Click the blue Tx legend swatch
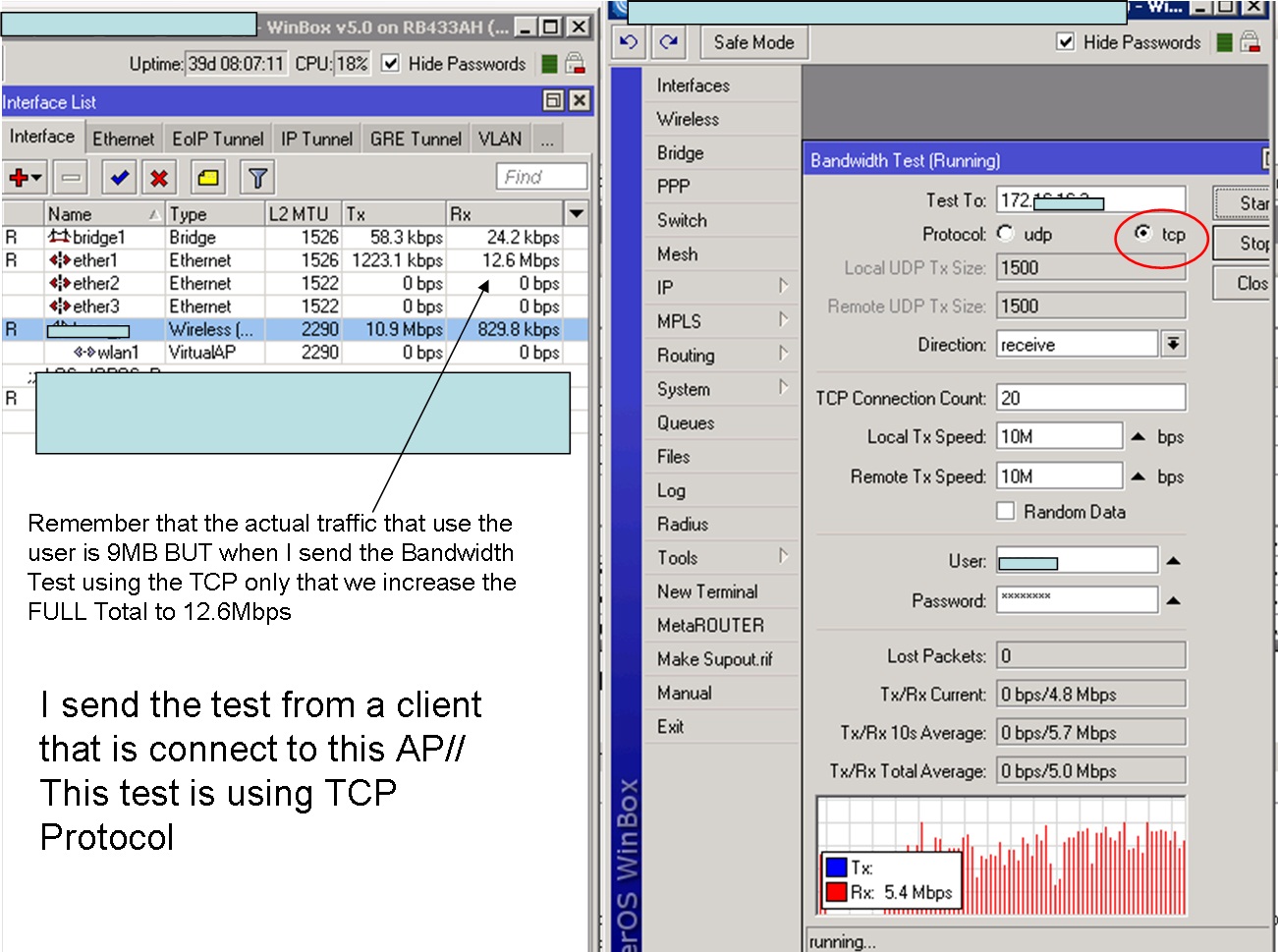This screenshot has width=1278, height=952. [x=836, y=868]
